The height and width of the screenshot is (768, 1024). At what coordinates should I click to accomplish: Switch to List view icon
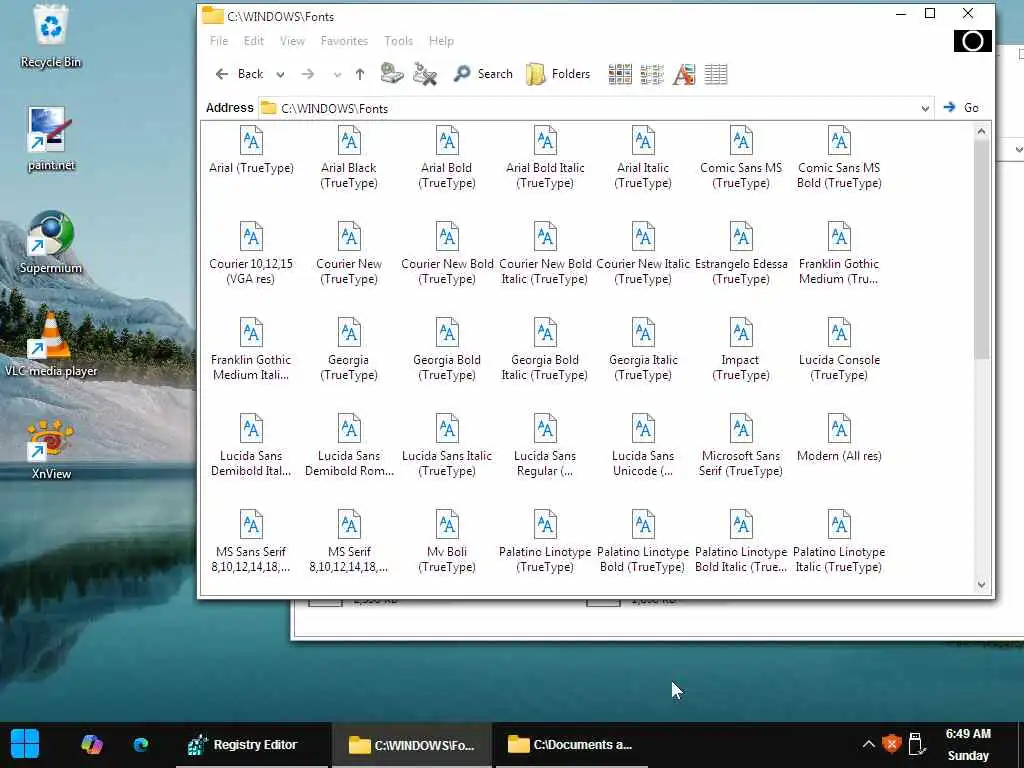point(652,74)
